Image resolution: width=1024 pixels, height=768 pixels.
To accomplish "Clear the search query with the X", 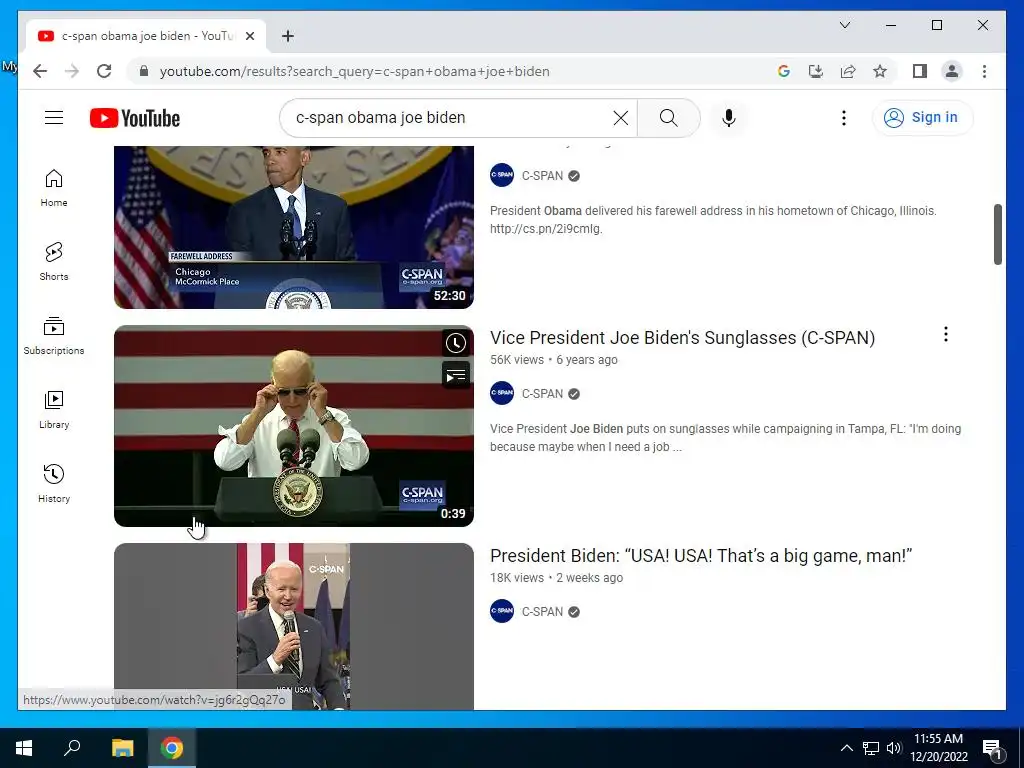I will pyautogui.click(x=620, y=118).
